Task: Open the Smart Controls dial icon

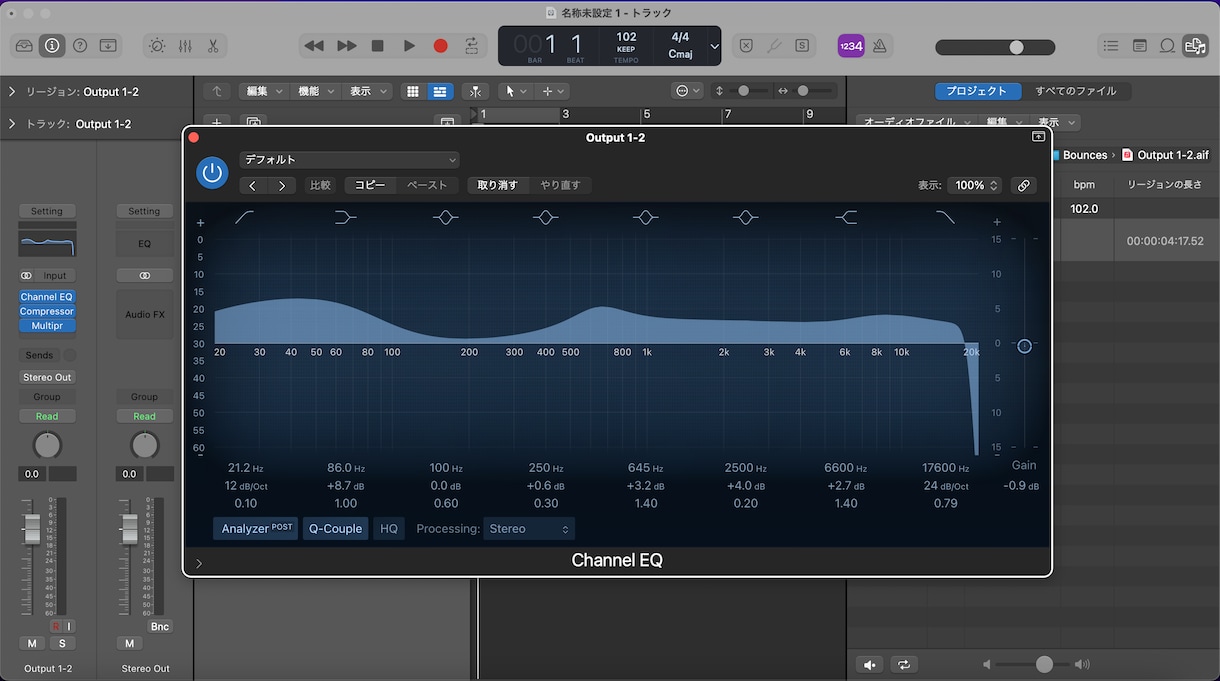Action: pyautogui.click(x=157, y=46)
